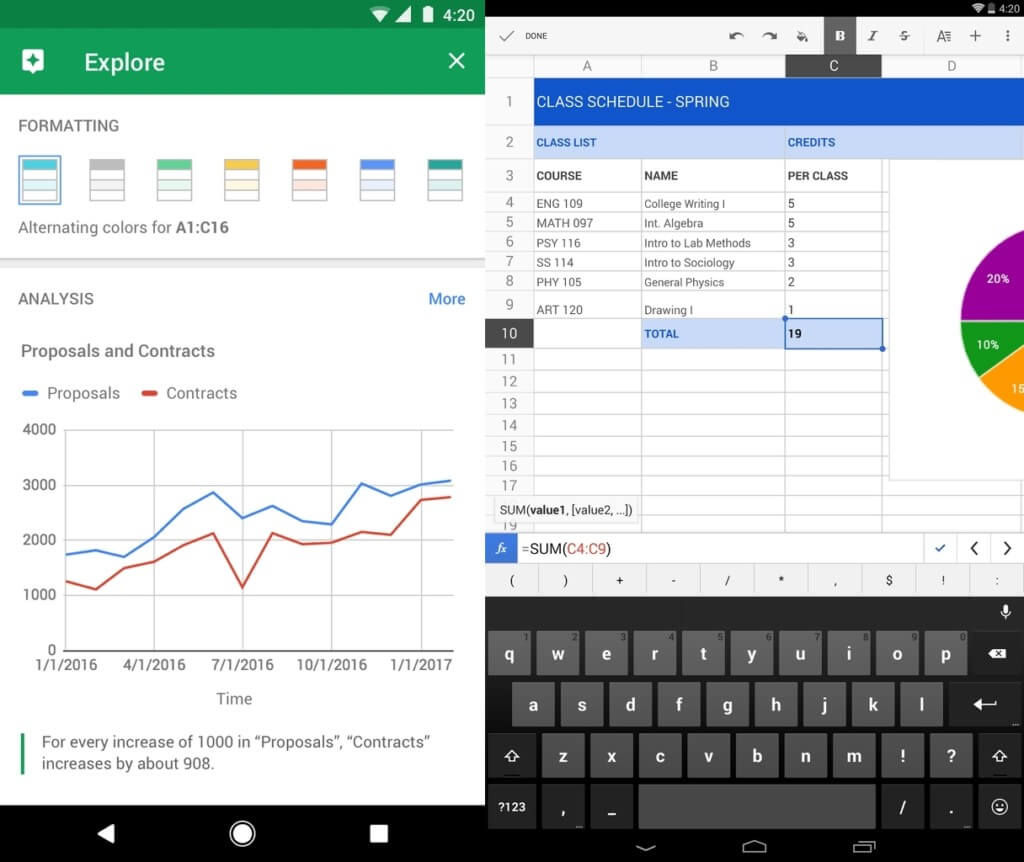Close the Explore panel
1024x862 pixels.
pos(457,61)
